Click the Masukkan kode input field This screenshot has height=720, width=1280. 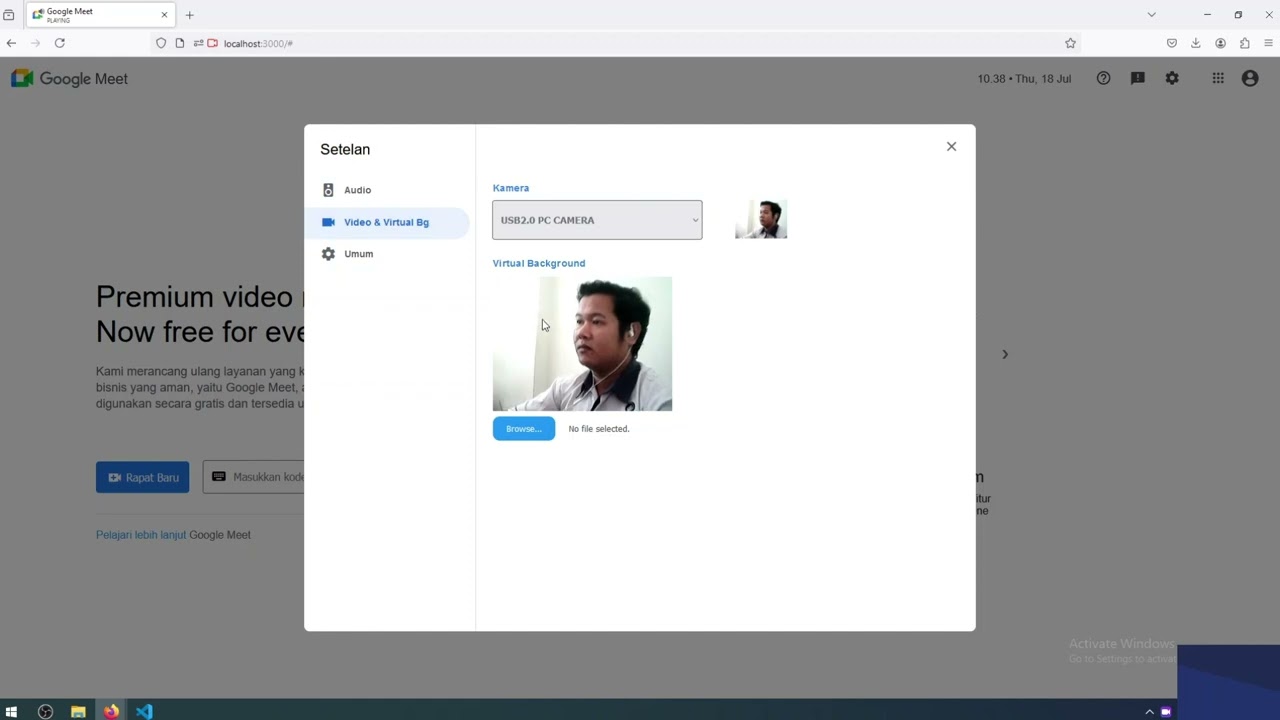pos(254,477)
